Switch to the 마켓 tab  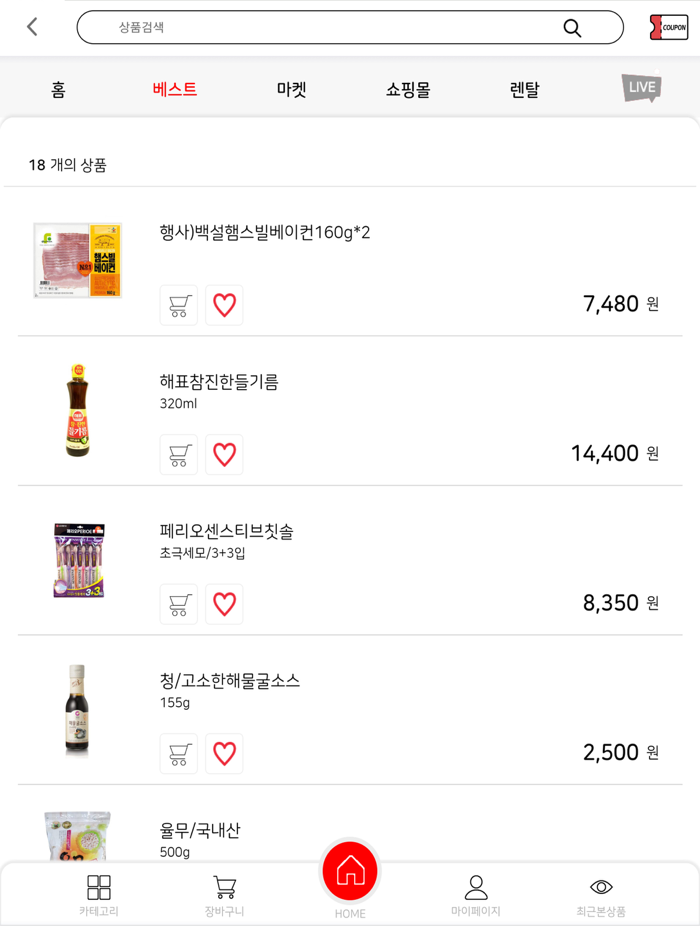290,88
